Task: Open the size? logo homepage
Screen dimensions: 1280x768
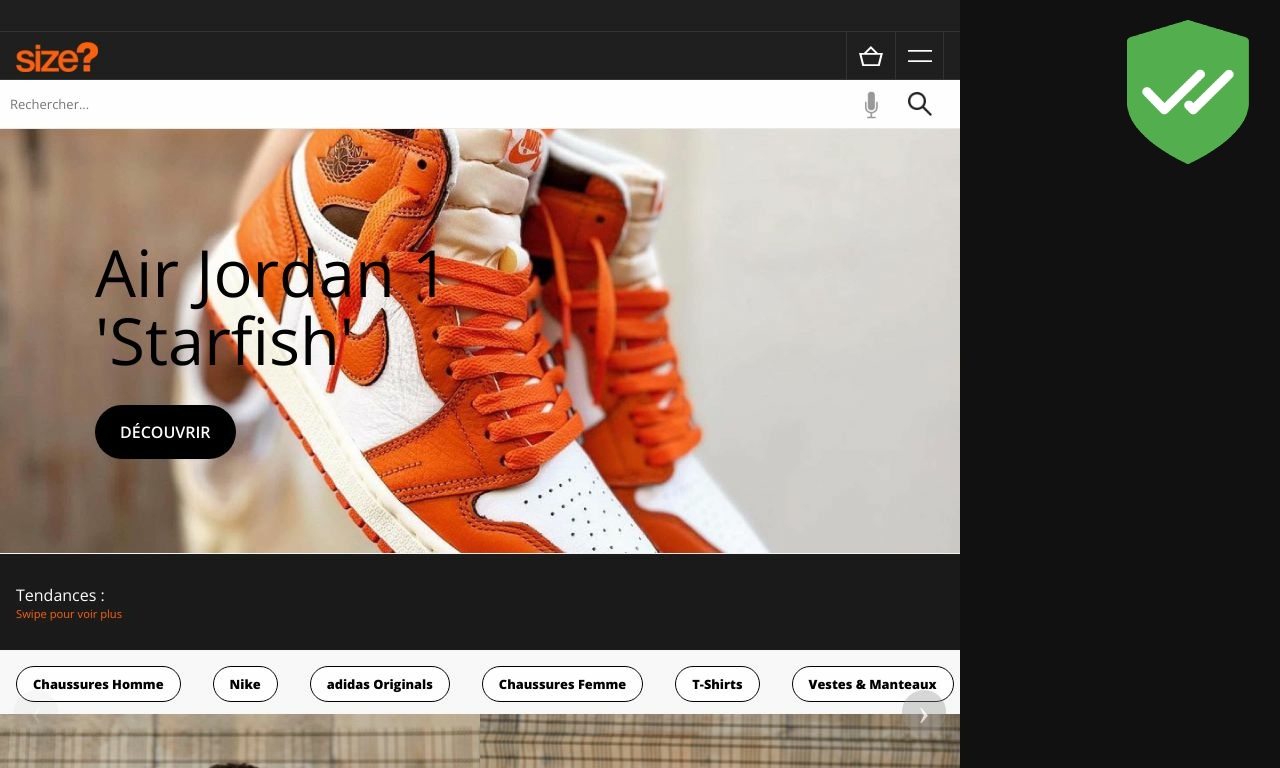Action: pyautogui.click(x=57, y=57)
